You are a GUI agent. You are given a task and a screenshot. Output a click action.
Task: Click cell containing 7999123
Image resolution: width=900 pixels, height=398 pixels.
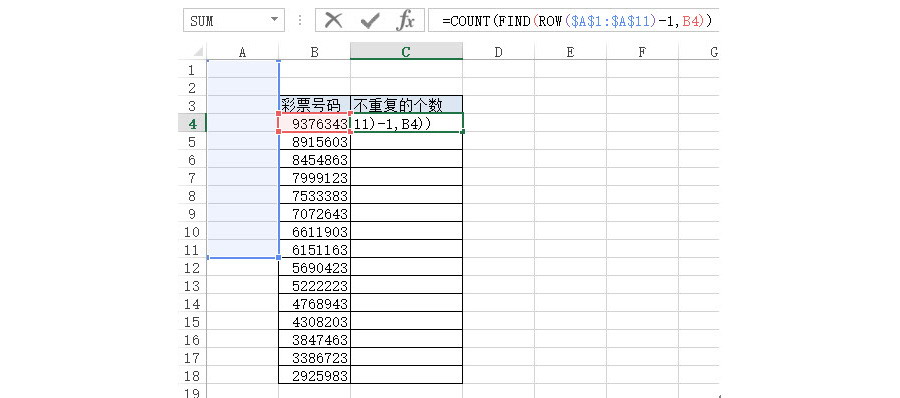315,177
